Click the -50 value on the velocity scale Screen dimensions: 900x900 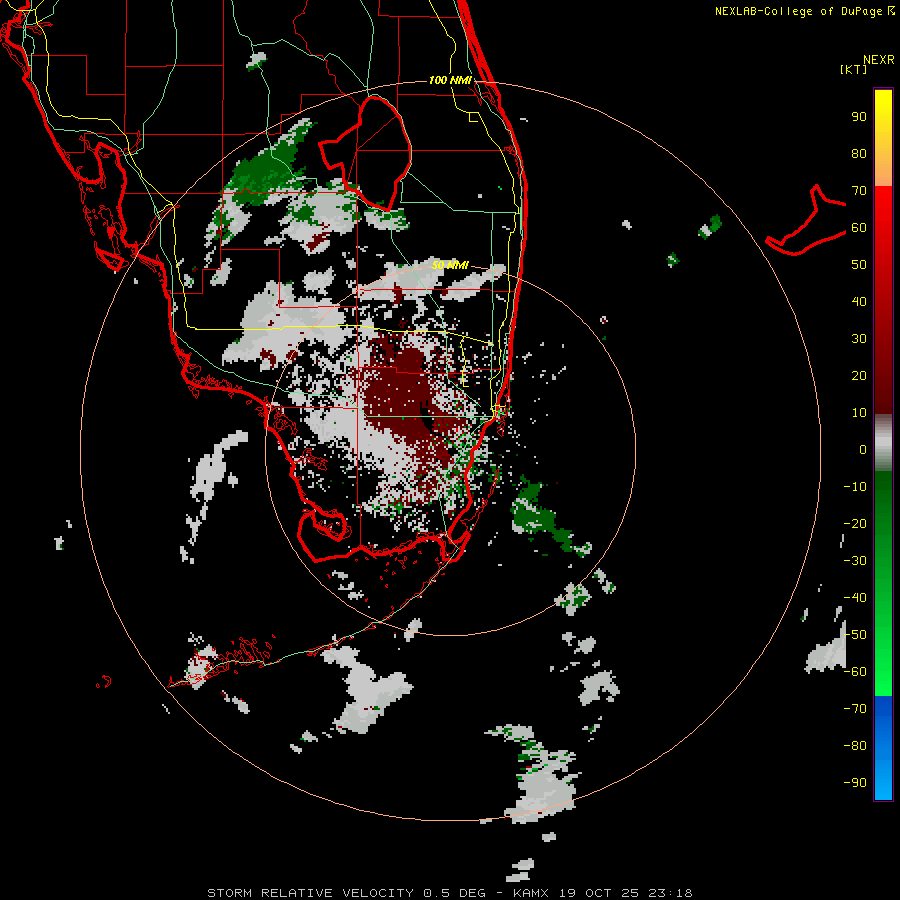855,635
